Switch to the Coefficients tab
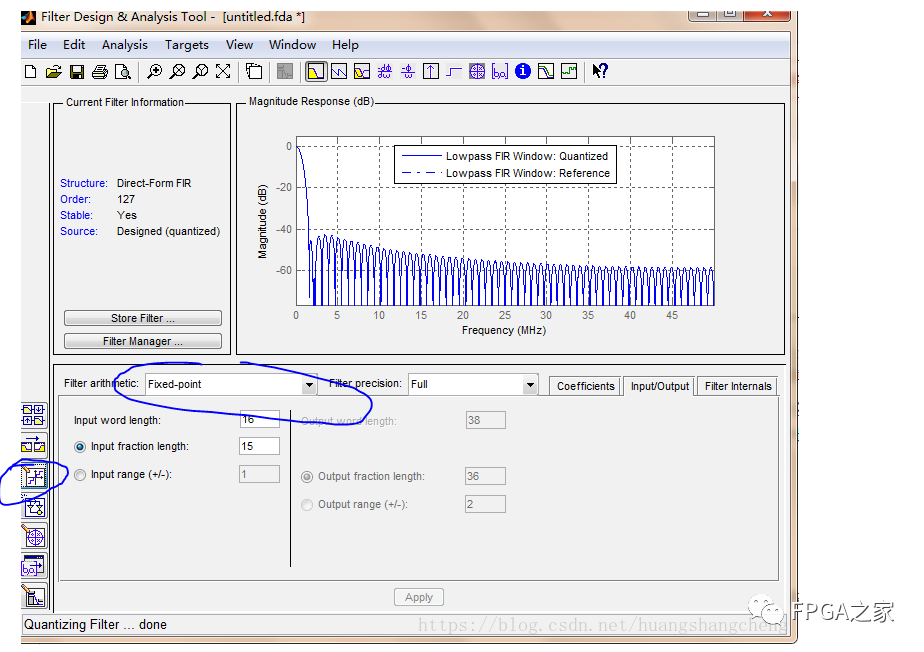The height and width of the screenshot is (652, 924). [585, 386]
